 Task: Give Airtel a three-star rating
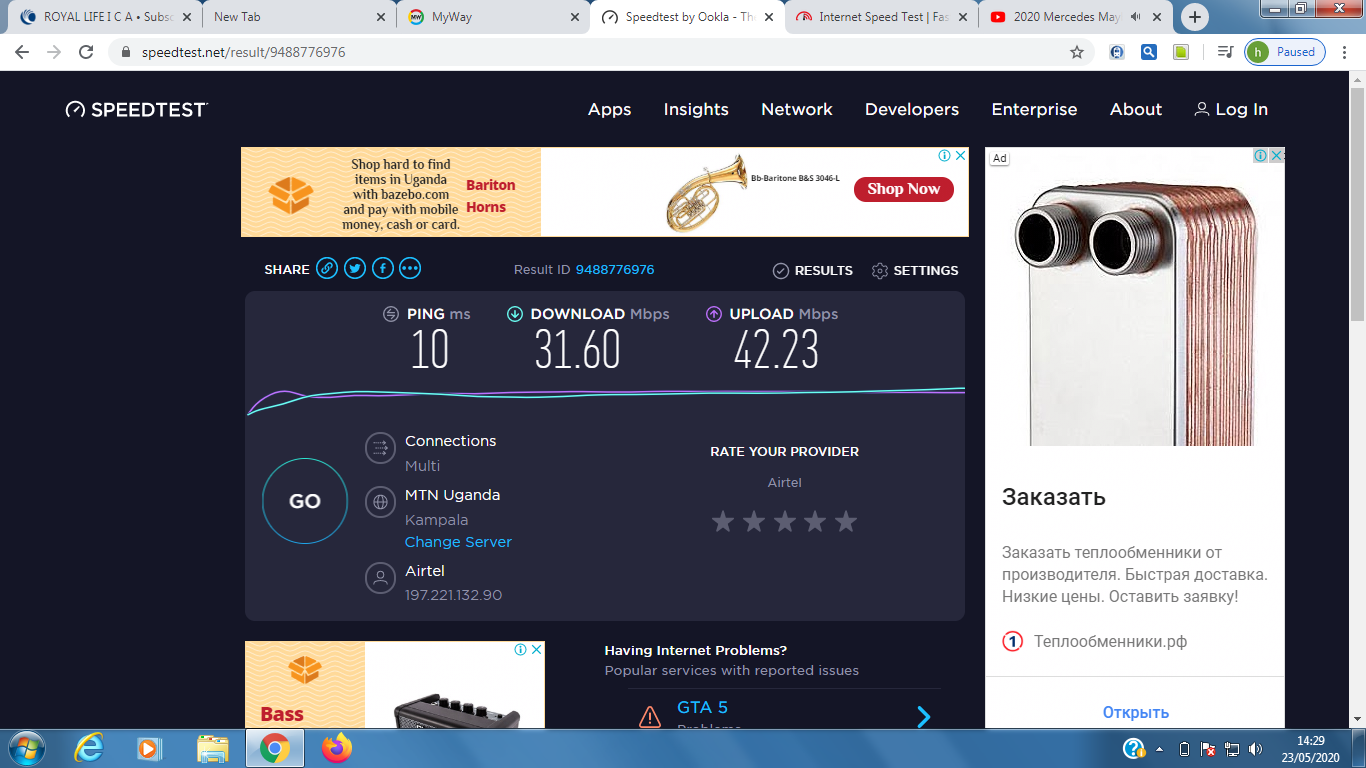(785, 521)
